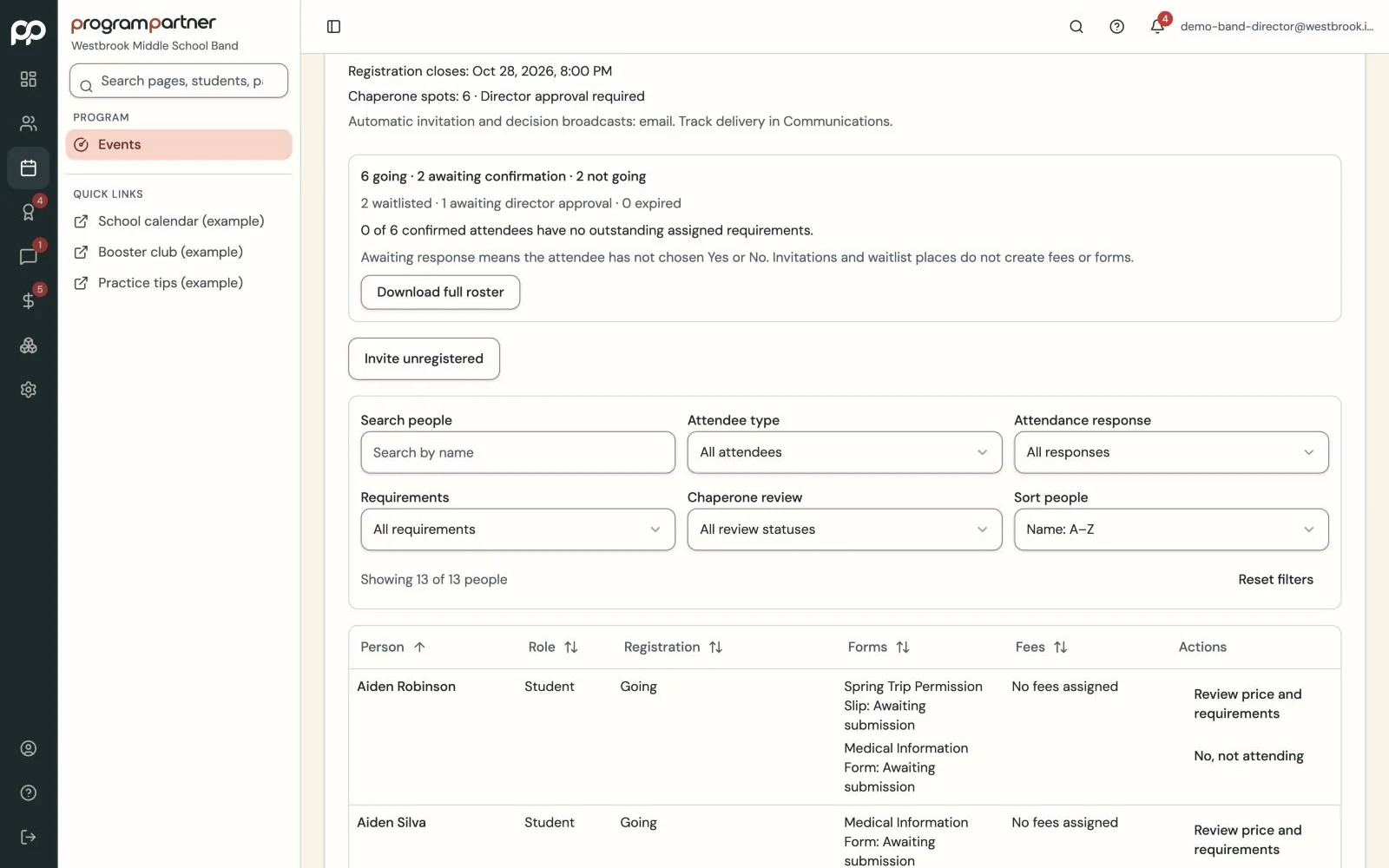Open the dashboard grid icon in sidebar

[x=29, y=79]
